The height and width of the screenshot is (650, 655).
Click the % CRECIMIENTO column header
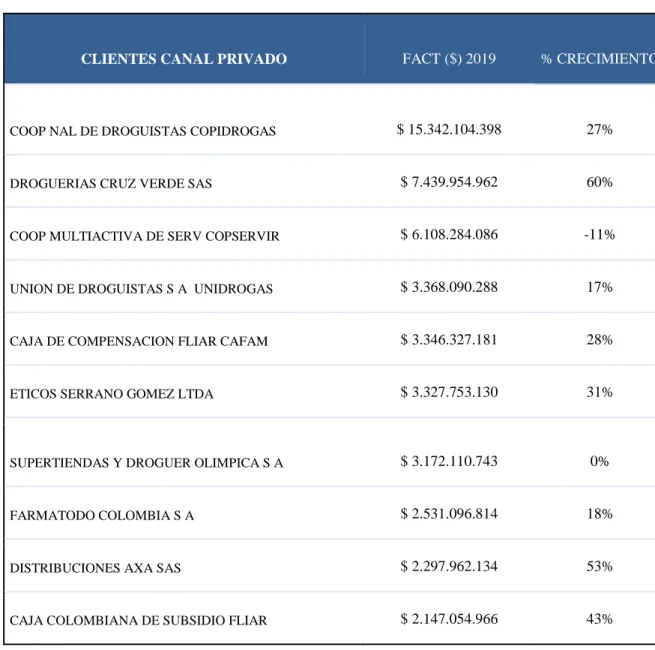coord(598,59)
